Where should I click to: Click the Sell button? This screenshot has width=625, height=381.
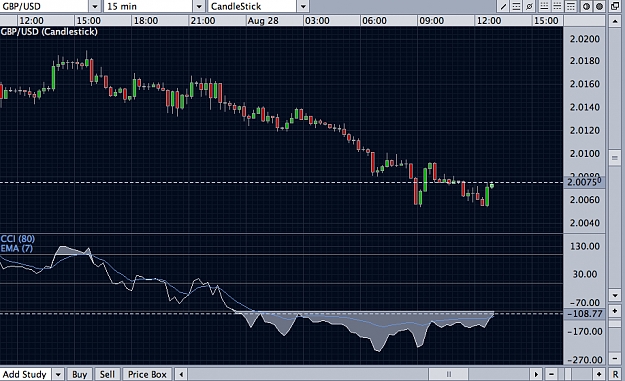107,375
